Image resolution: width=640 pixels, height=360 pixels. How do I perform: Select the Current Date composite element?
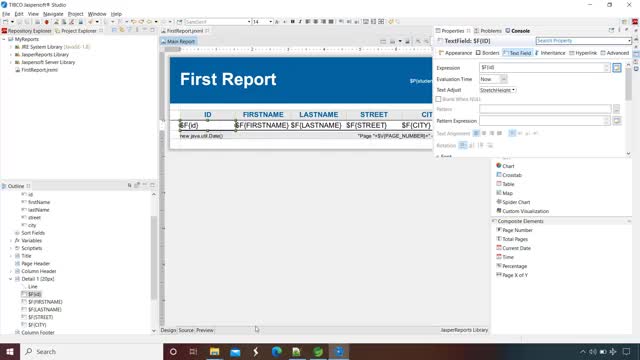click(x=513, y=248)
